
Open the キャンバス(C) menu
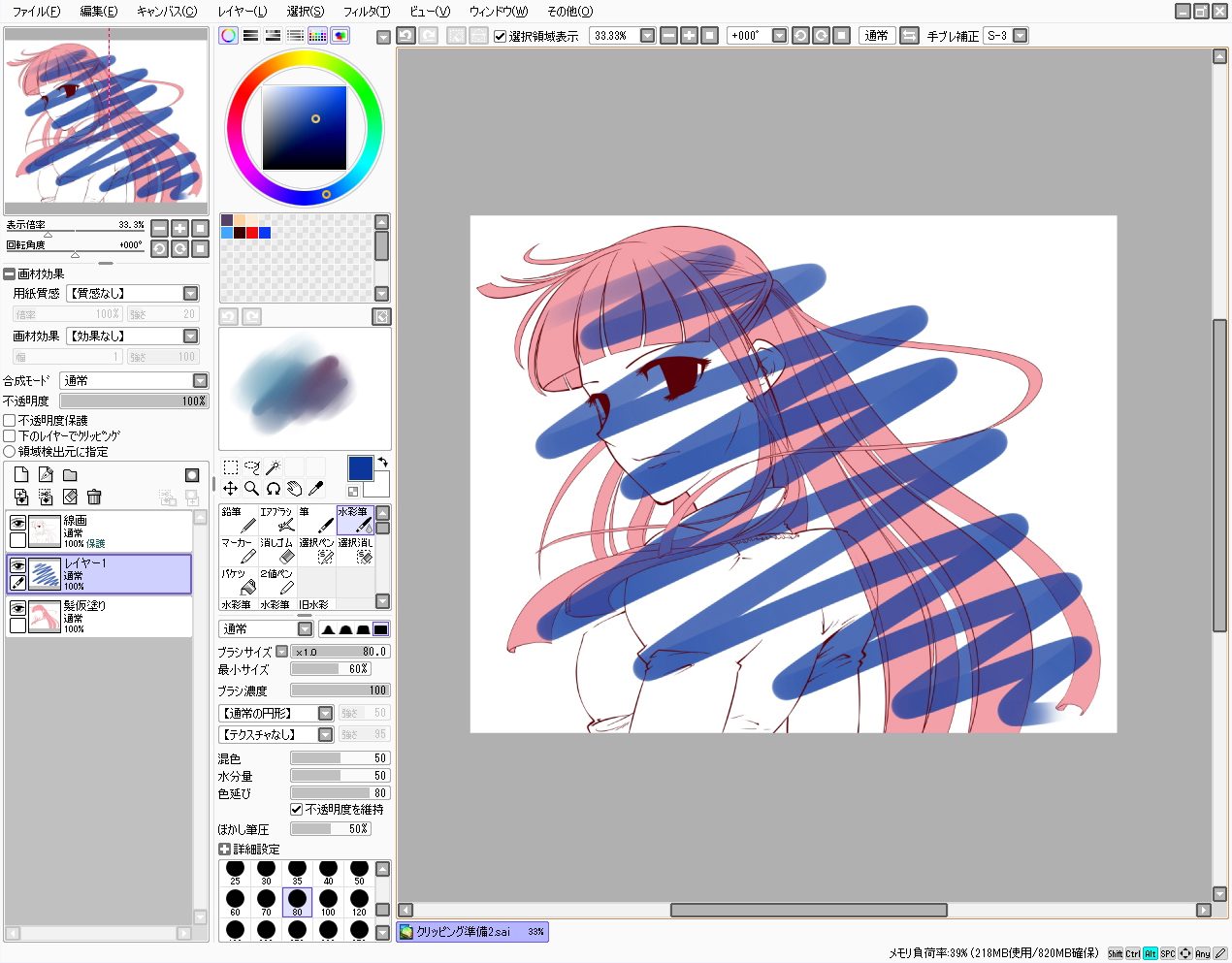(x=167, y=12)
